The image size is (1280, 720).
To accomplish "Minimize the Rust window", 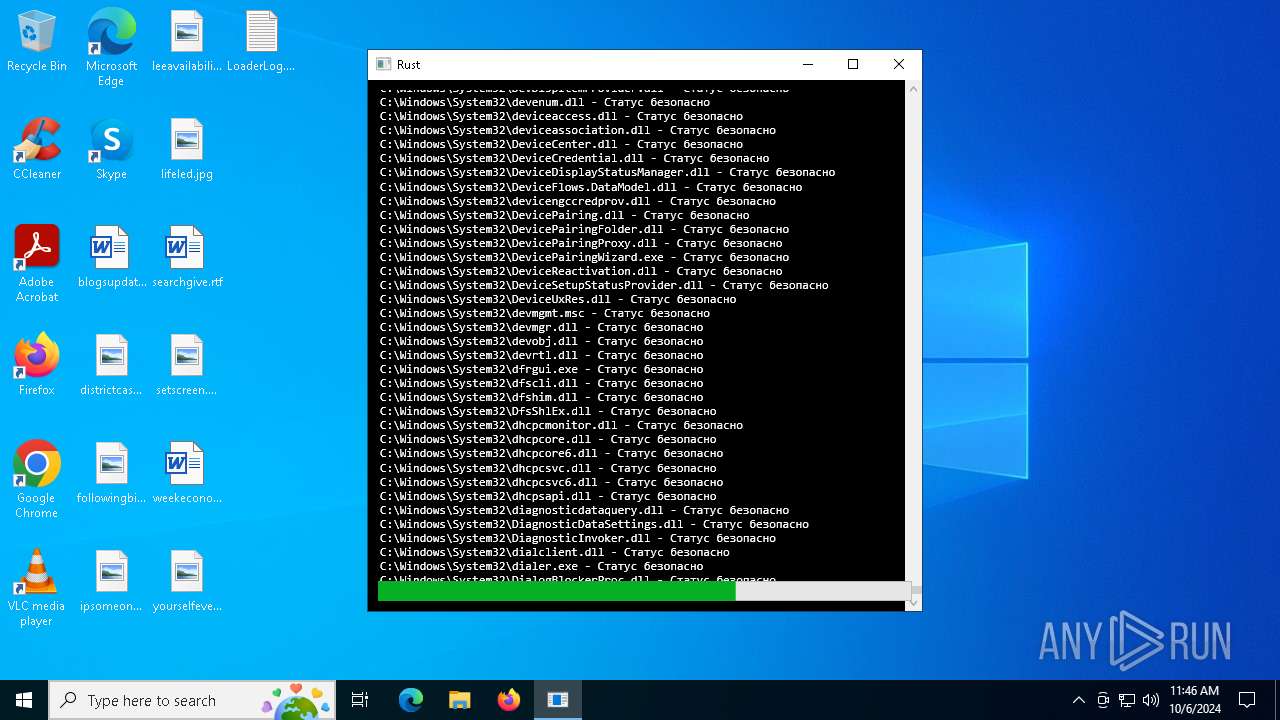I will 807,64.
